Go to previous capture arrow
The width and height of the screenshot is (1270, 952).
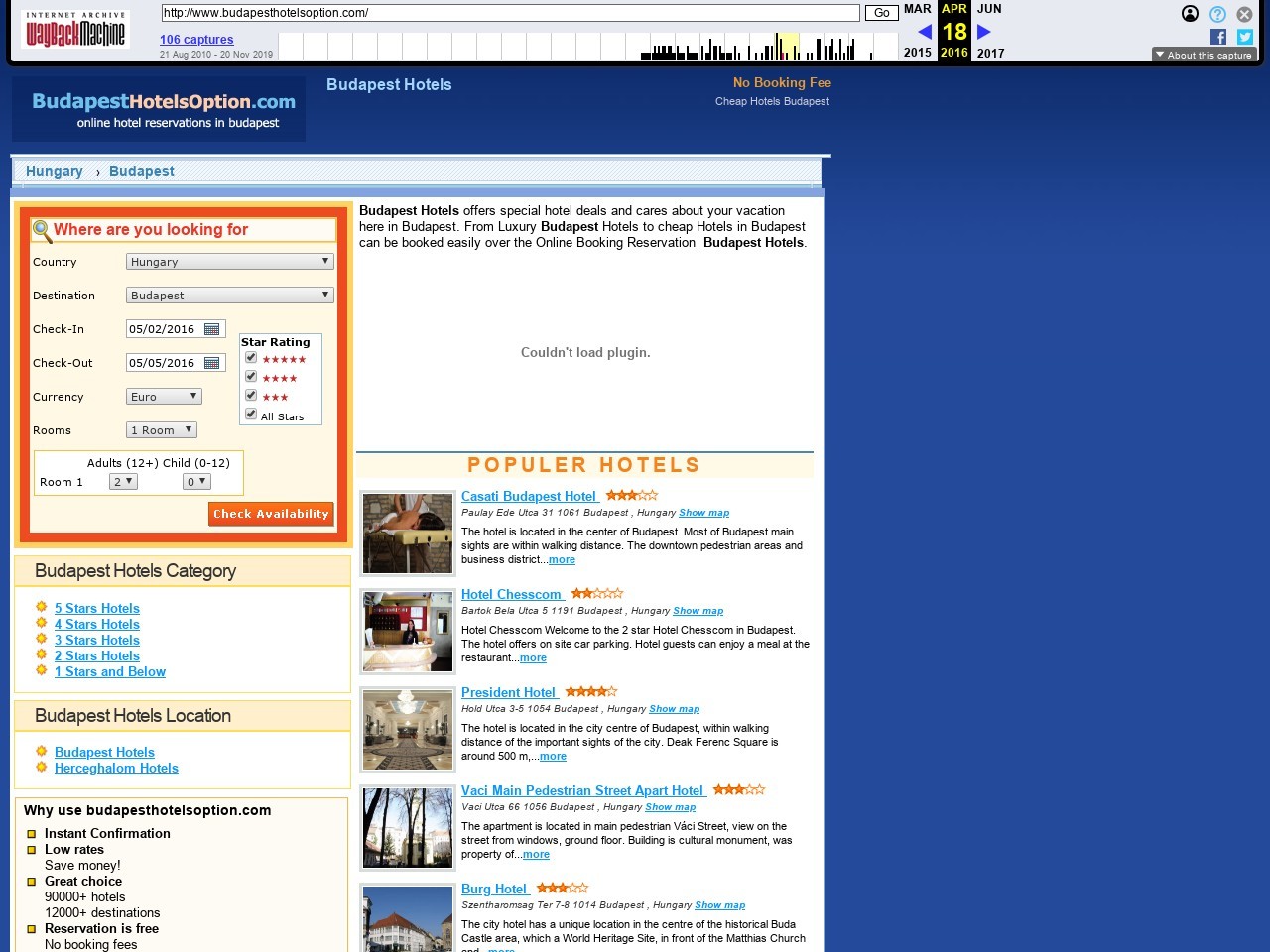[x=925, y=32]
